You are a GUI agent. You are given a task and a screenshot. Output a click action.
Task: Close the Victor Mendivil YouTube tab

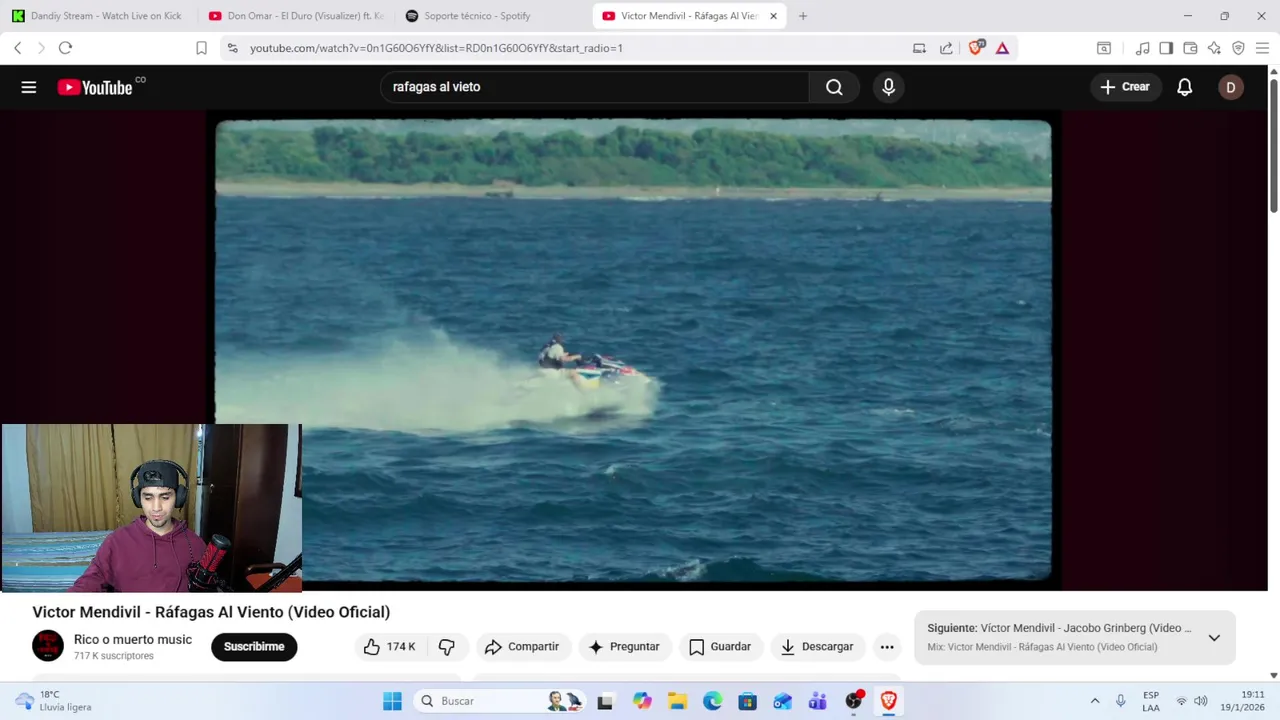[x=773, y=16]
